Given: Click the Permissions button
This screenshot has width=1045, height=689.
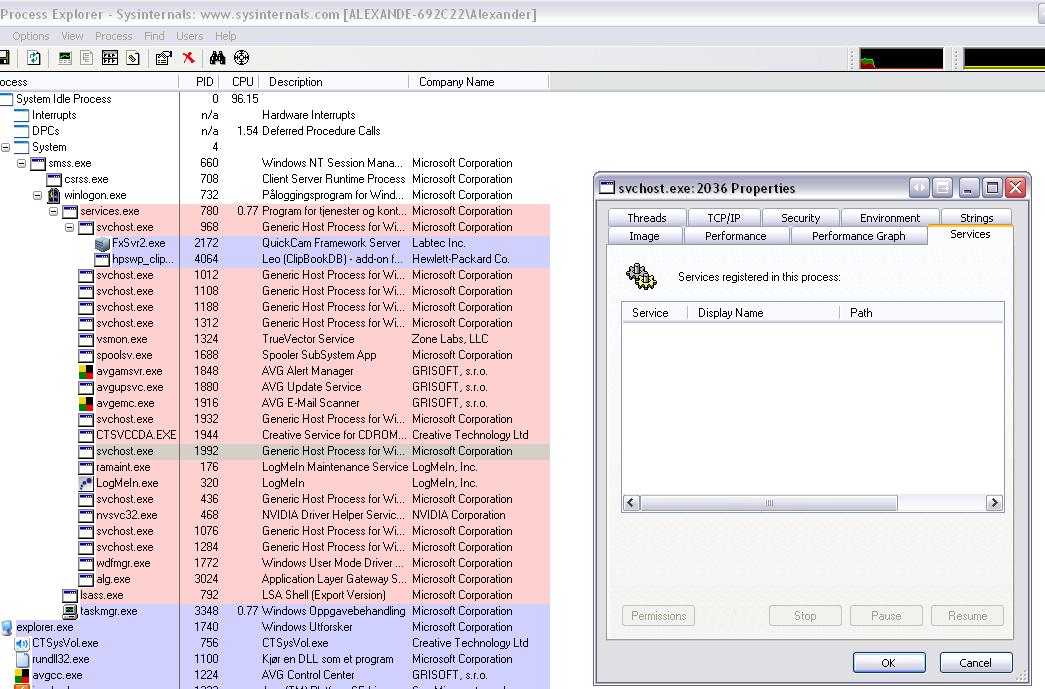Looking at the screenshot, I should (x=658, y=616).
